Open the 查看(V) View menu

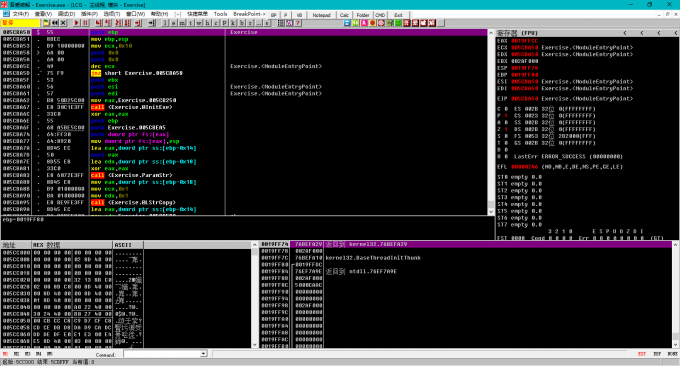pos(43,14)
